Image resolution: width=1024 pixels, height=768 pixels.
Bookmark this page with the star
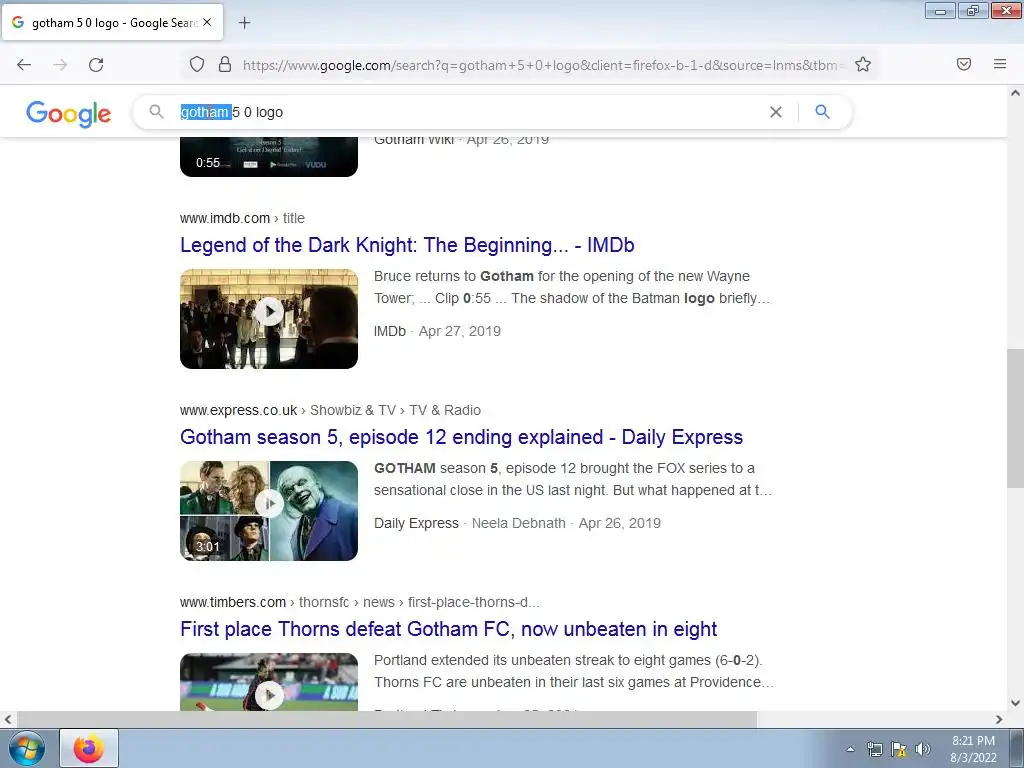(863, 64)
